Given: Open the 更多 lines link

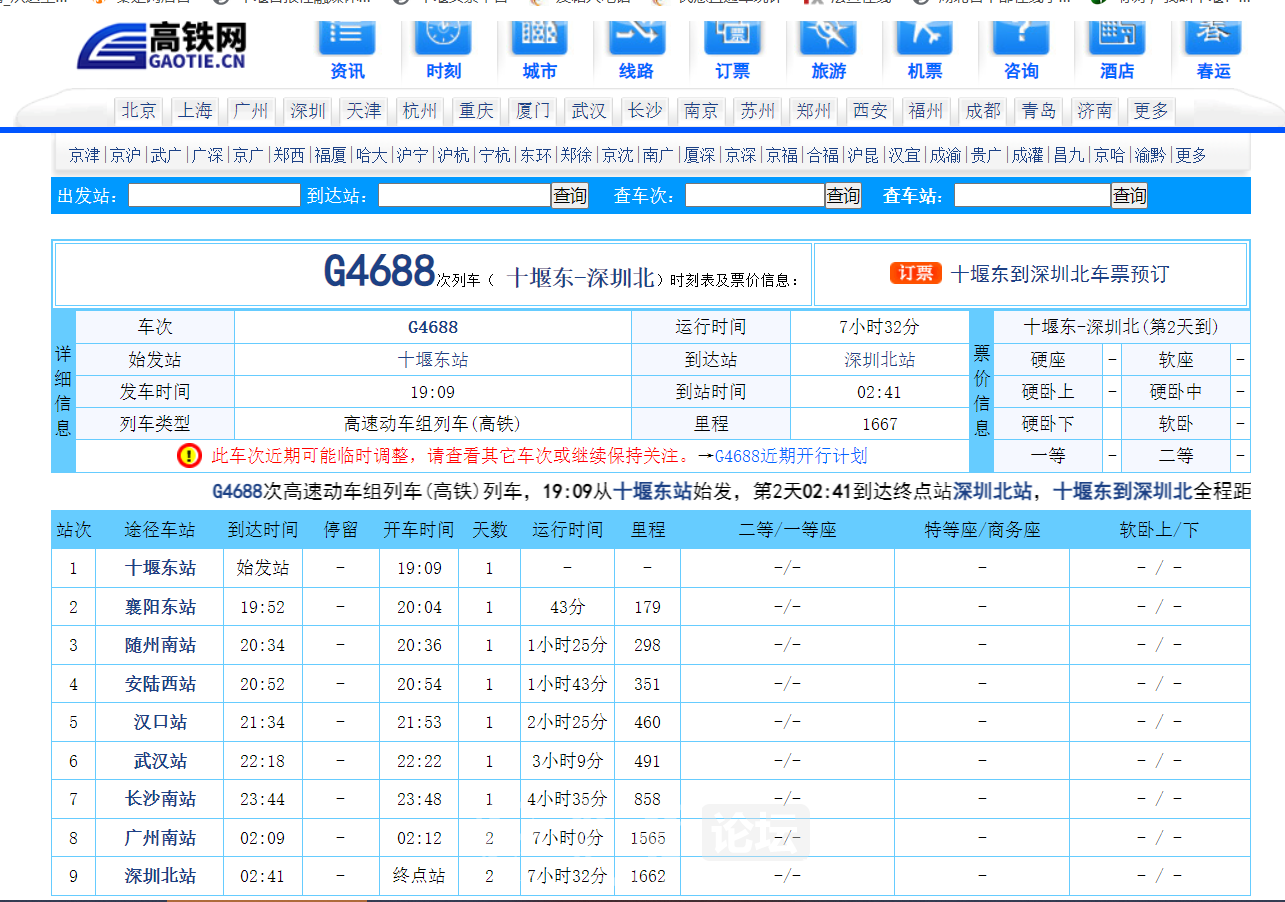Looking at the screenshot, I should 1191,155.
